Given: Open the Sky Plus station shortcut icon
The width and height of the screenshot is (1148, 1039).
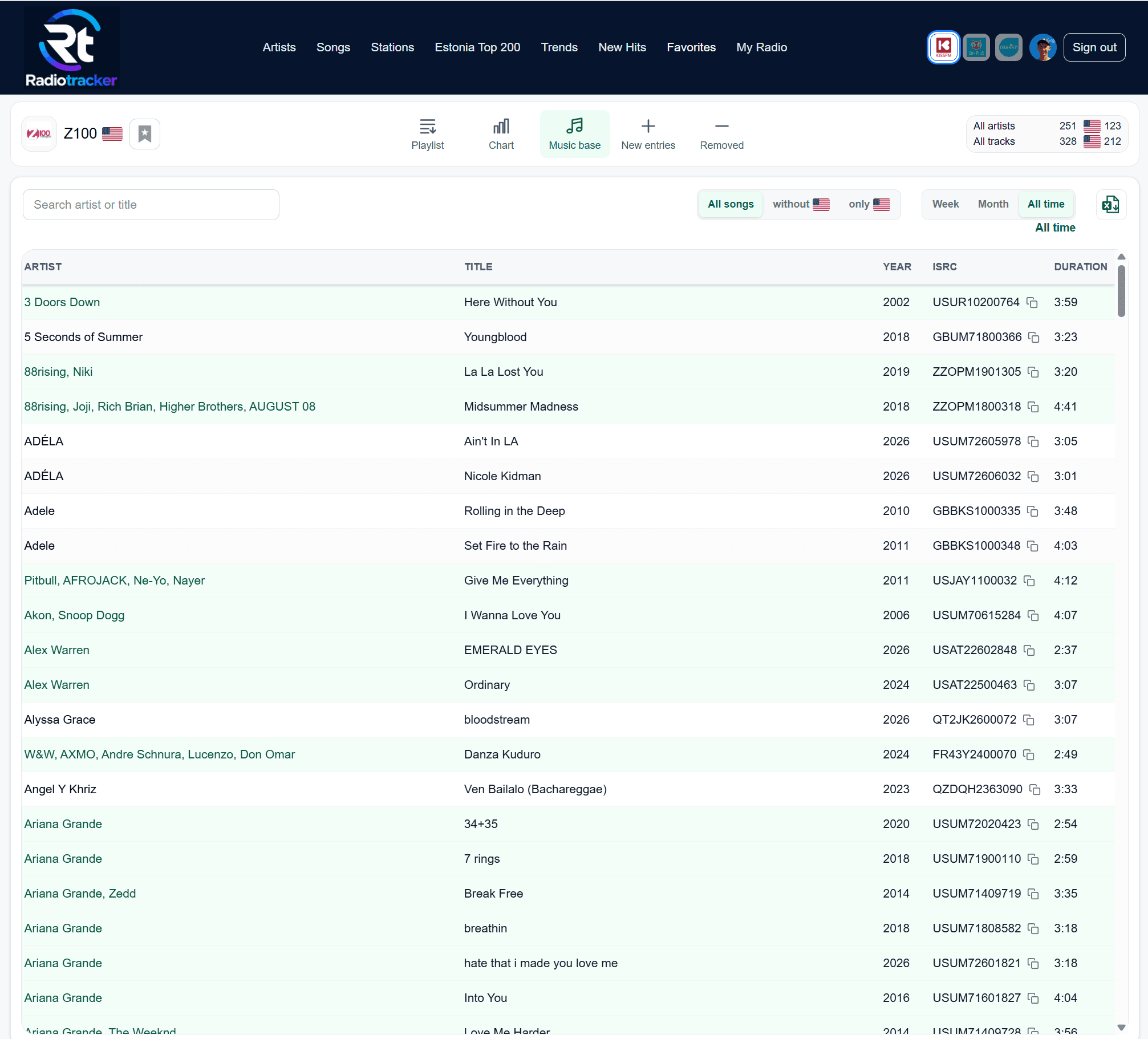Looking at the screenshot, I should (976, 47).
